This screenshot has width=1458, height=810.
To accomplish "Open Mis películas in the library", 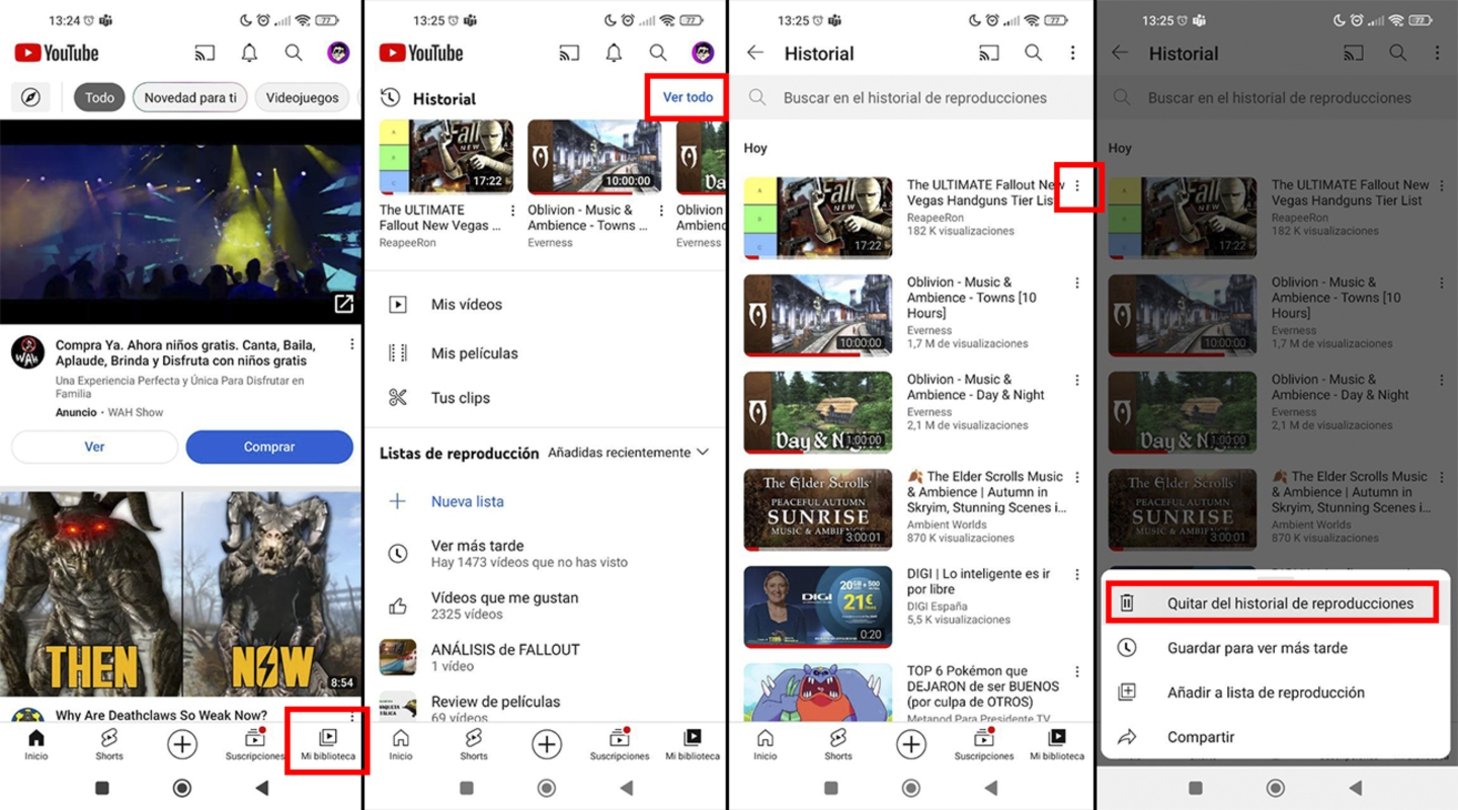I will click(x=545, y=353).
